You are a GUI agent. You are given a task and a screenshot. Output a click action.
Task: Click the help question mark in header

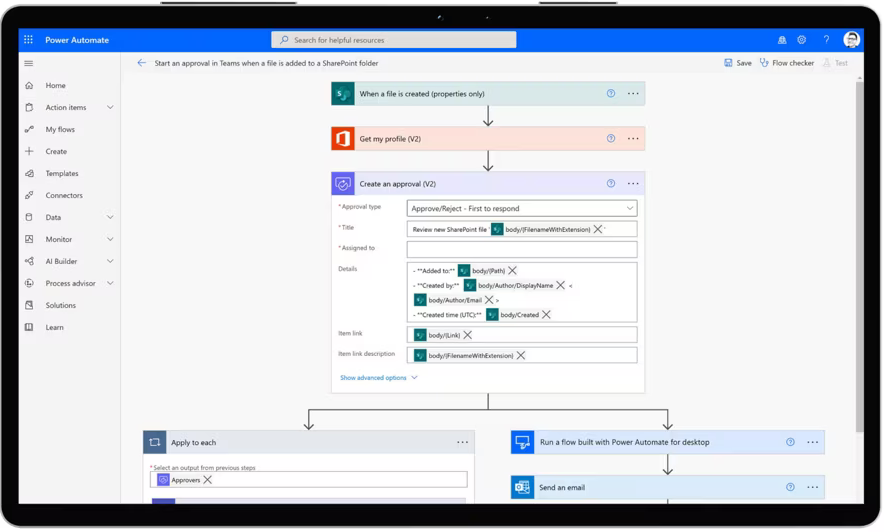tap(826, 40)
